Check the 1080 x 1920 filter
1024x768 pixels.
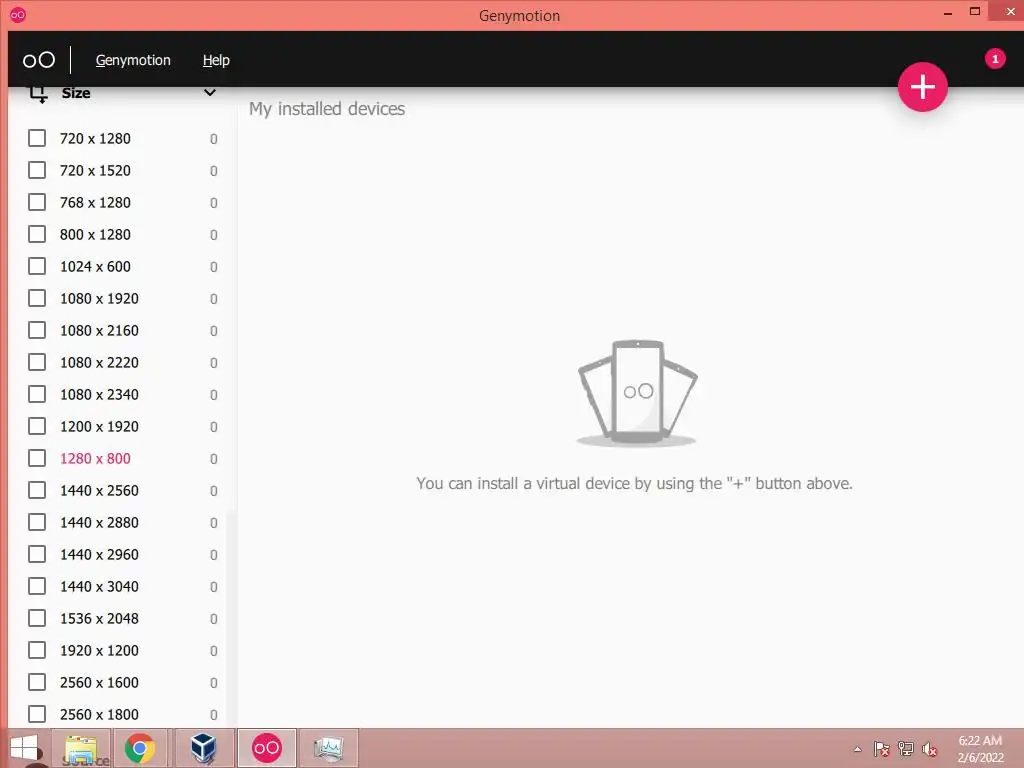click(x=37, y=298)
